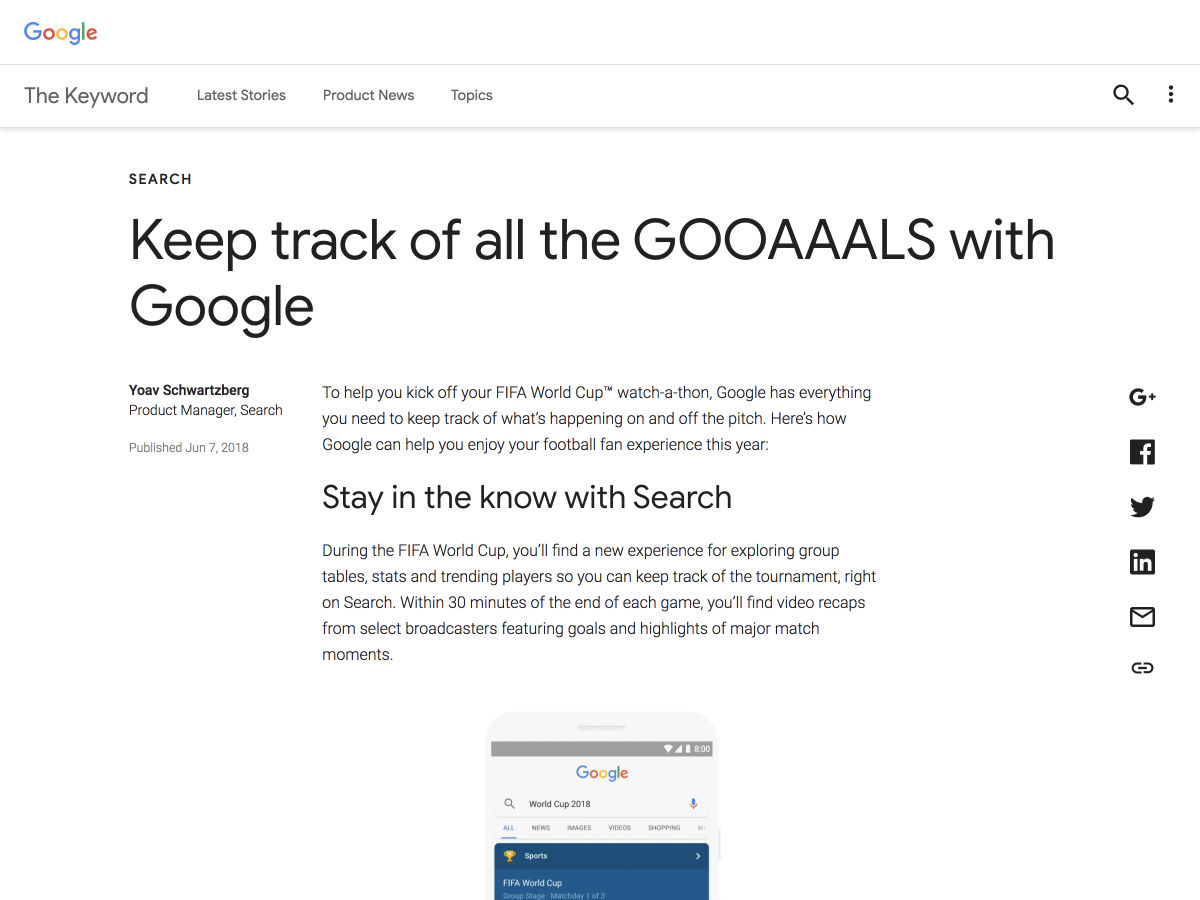Open Product News menu item
The height and width of the screenshot is (900, 1200).
coord(368,95)
